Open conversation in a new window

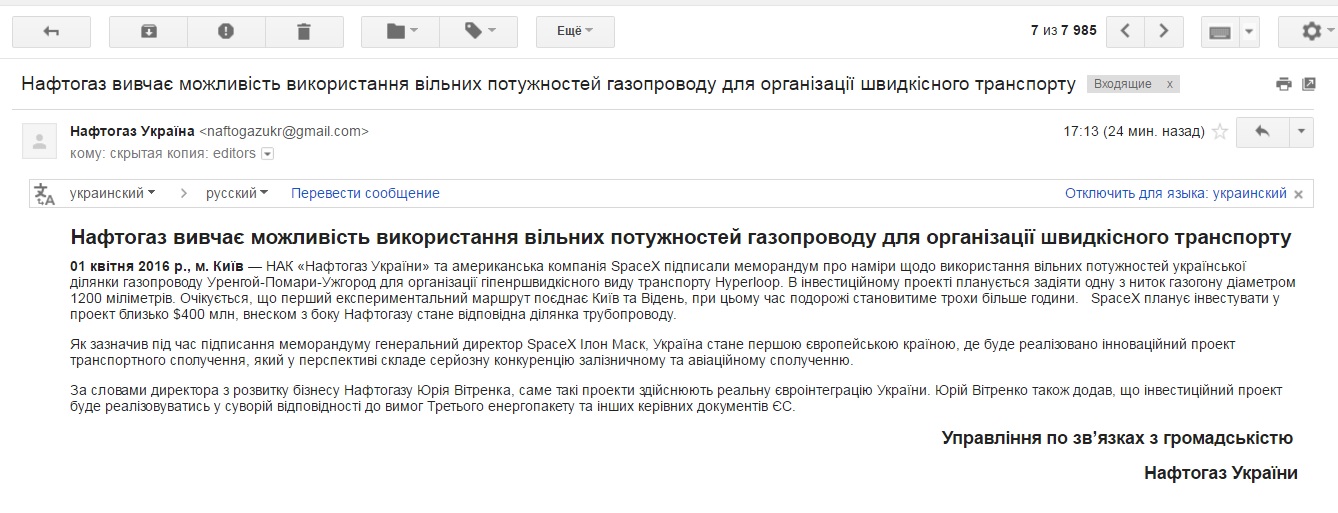coord(1309,85)
